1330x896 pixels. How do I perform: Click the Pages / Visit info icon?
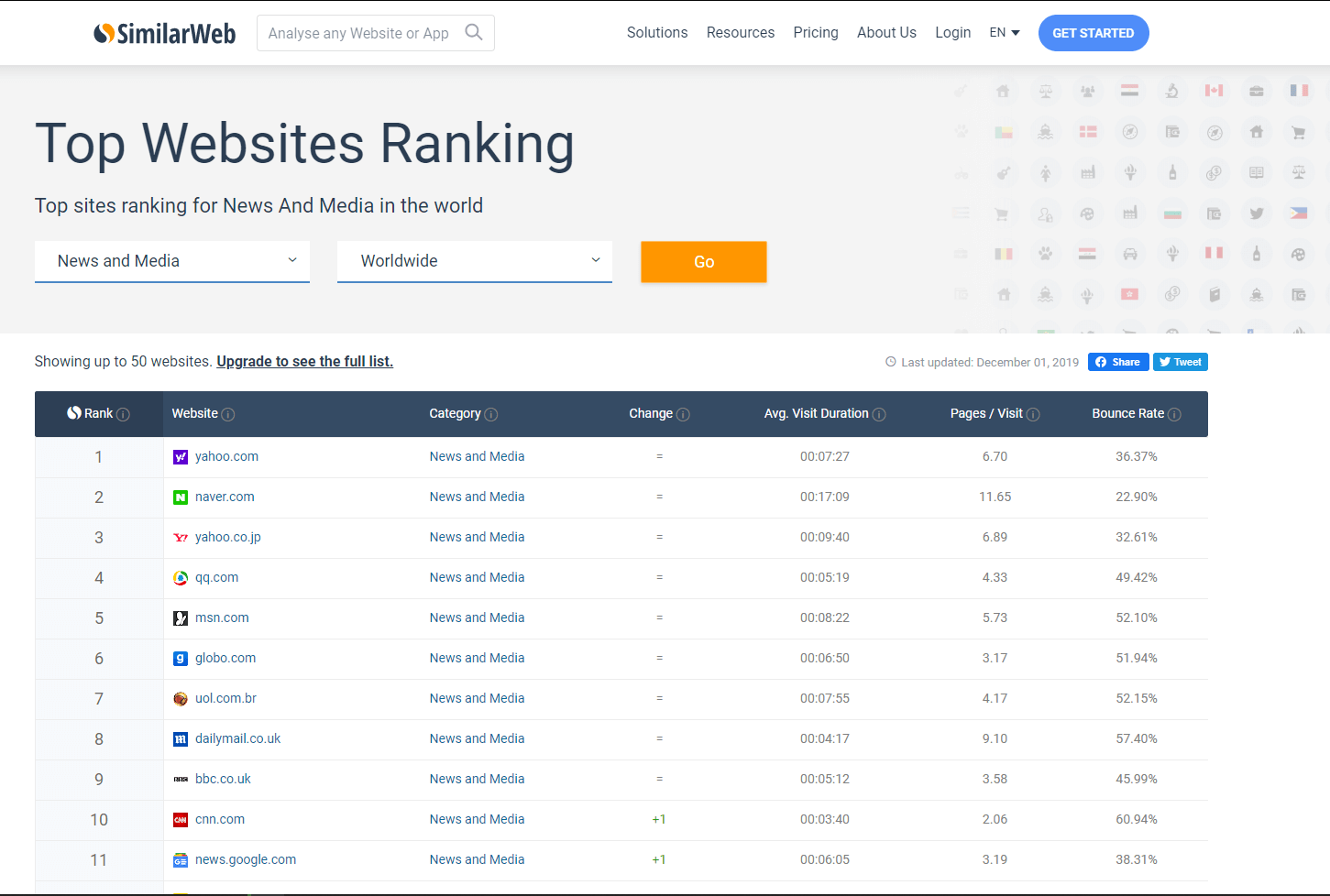[1033, 414]
